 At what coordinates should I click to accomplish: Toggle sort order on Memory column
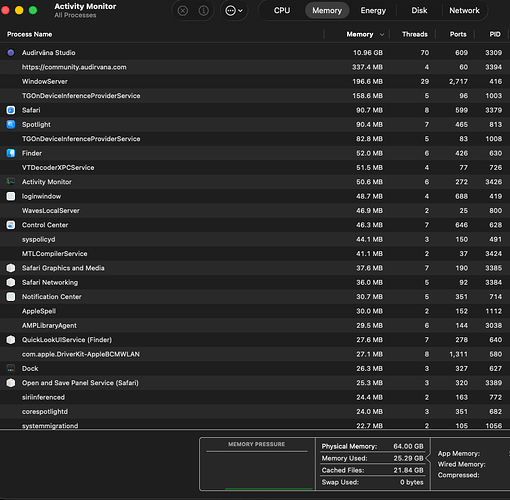pos(360,34)
